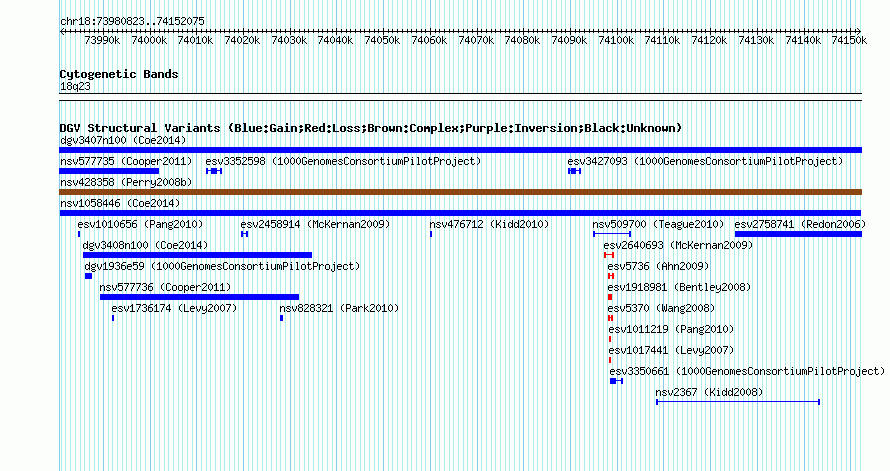Select the nsv577736 (Cooper2011) blue bar
The width and height of the screenshot is (890, 471).
(x=199, y=297)
